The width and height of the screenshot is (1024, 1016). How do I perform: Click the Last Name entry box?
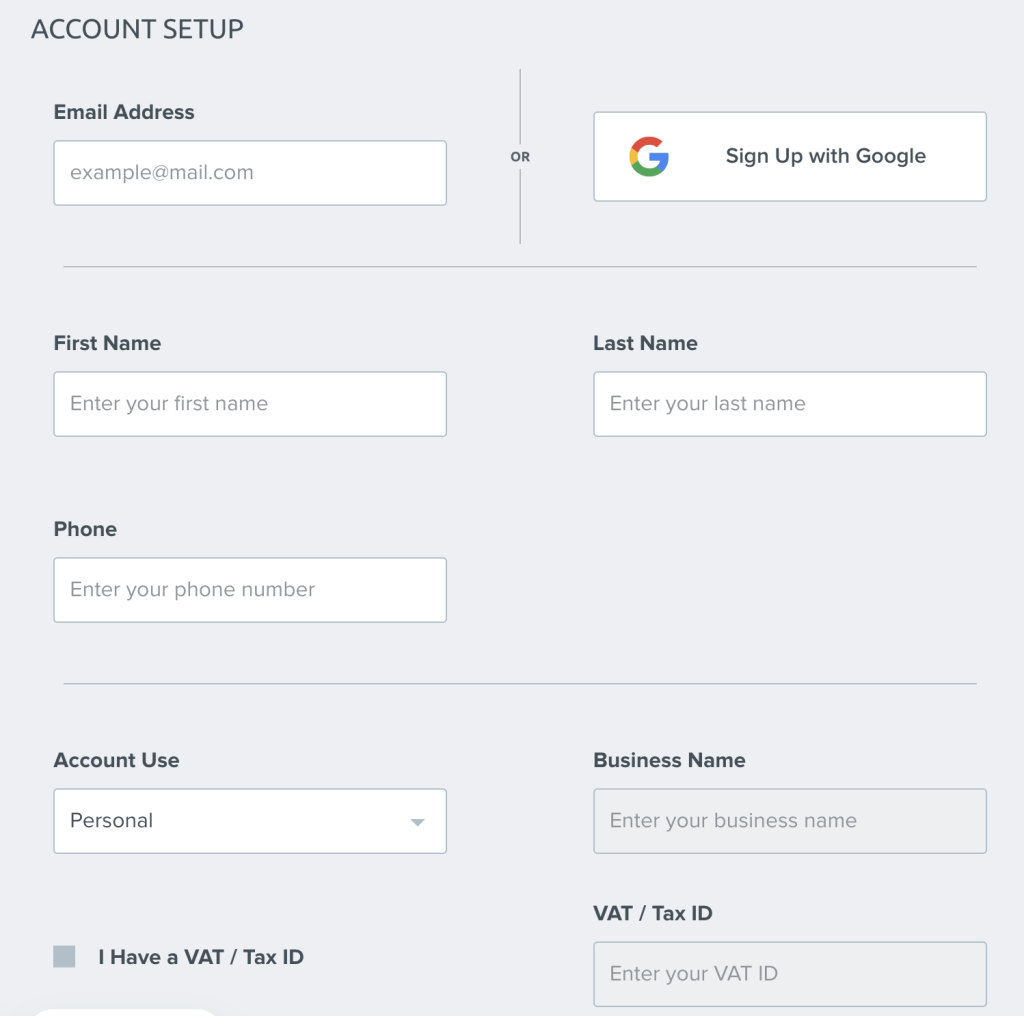click(790, 404)
